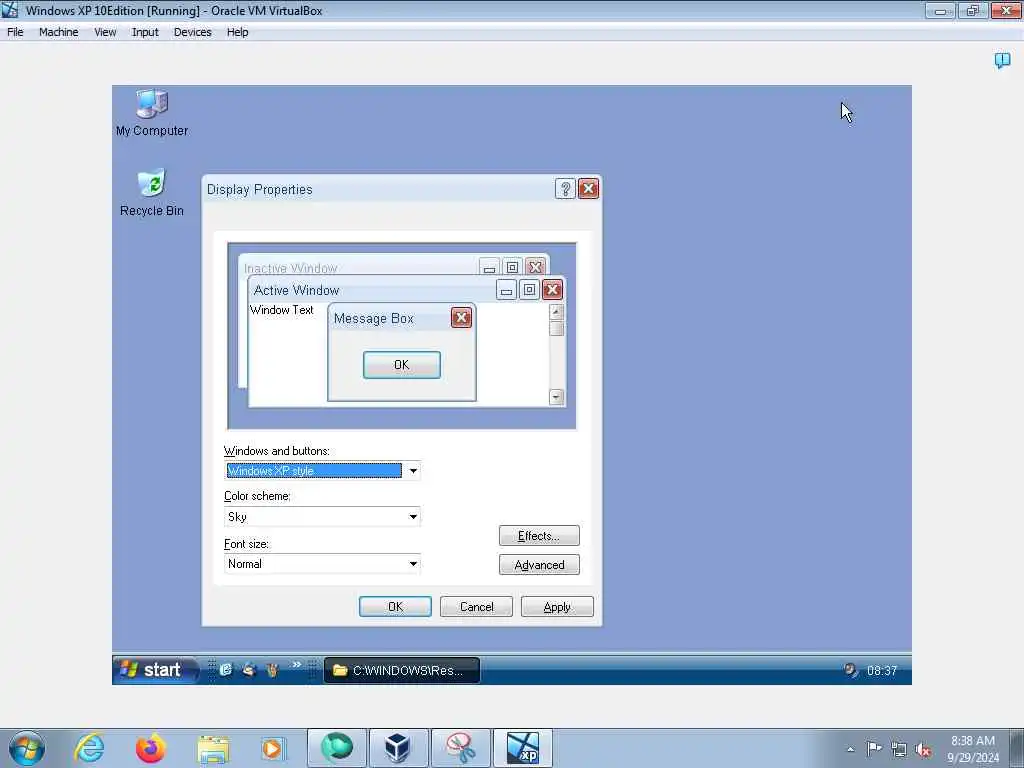The image size is (1024, 768).
Task: Click the muted volume tray icon
Action: point(923,750)
